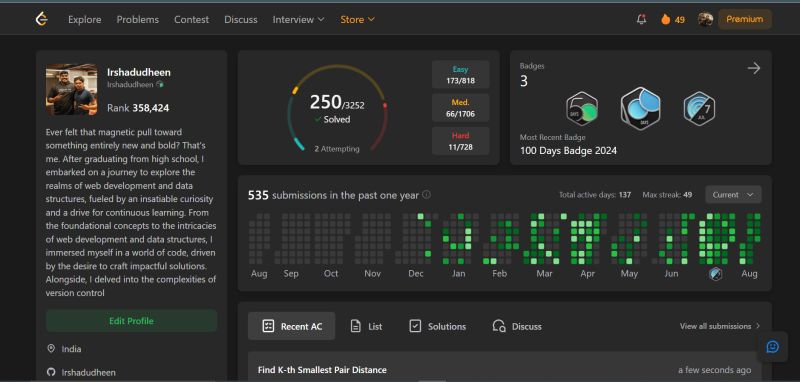
Task: Click the Recent AC list icon
Action: click(x=268, y=326)
